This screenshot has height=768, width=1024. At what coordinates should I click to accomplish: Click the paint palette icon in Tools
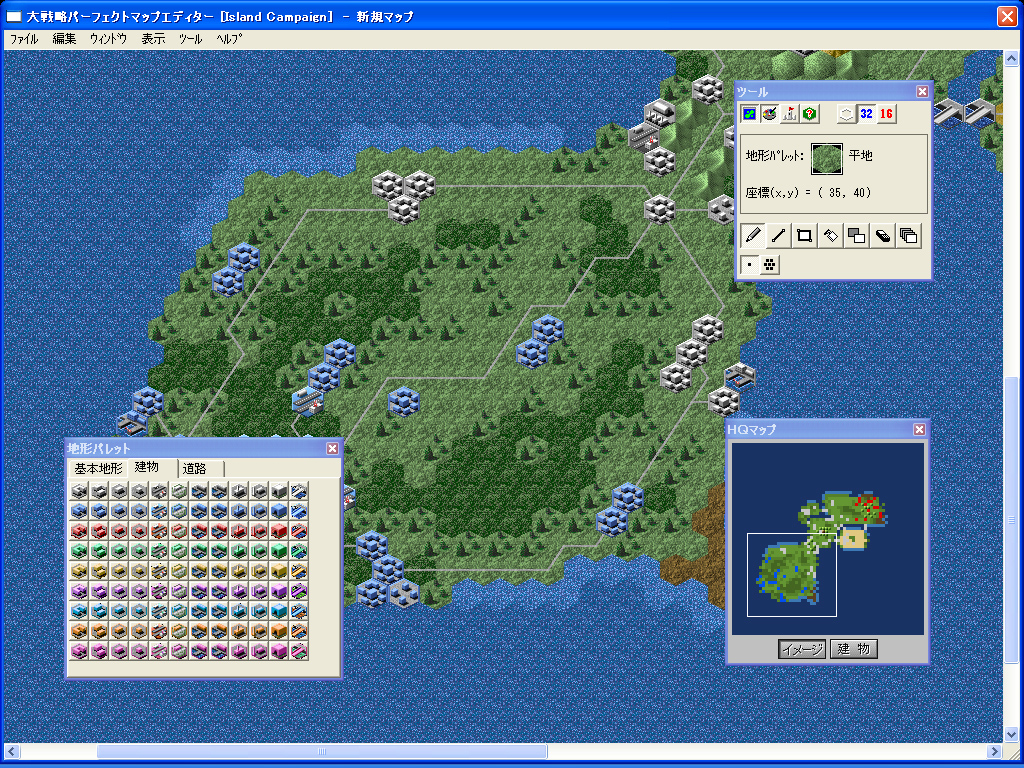[x=769, y=114]
